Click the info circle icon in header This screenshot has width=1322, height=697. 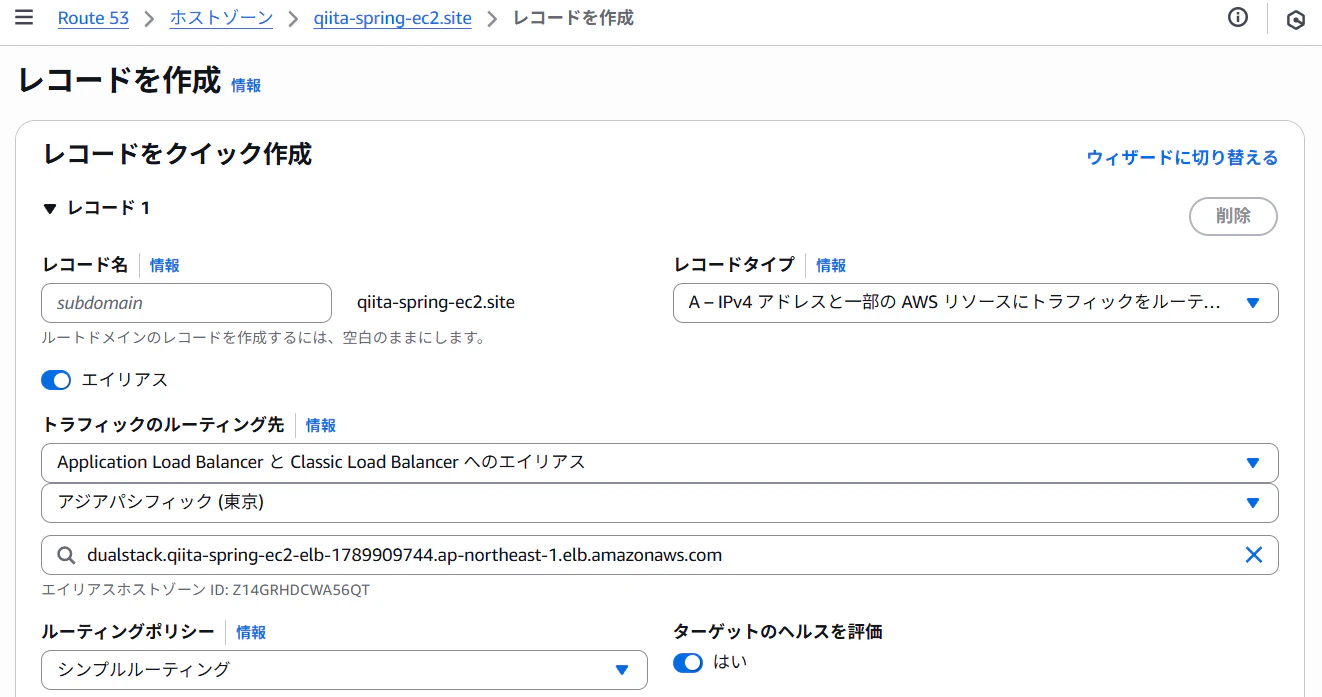(x=1238, y=18)
